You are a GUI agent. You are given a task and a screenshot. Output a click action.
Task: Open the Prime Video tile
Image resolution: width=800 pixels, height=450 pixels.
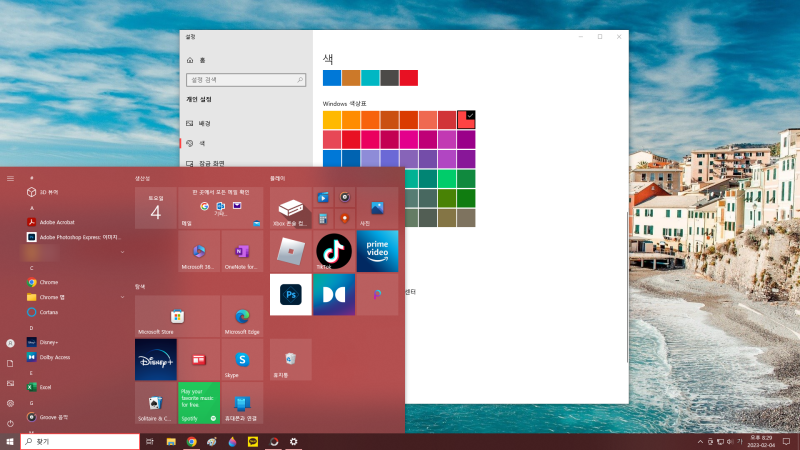tap(377, 251)
